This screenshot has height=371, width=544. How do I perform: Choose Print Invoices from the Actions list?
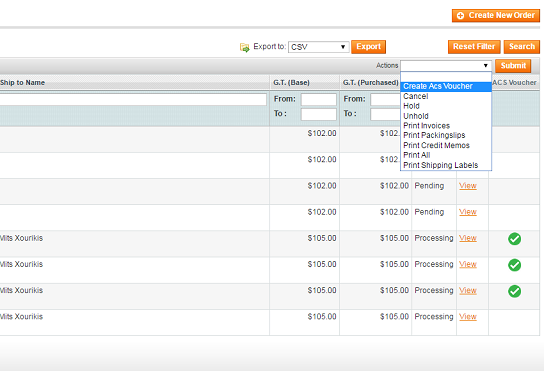click(446, 126)
